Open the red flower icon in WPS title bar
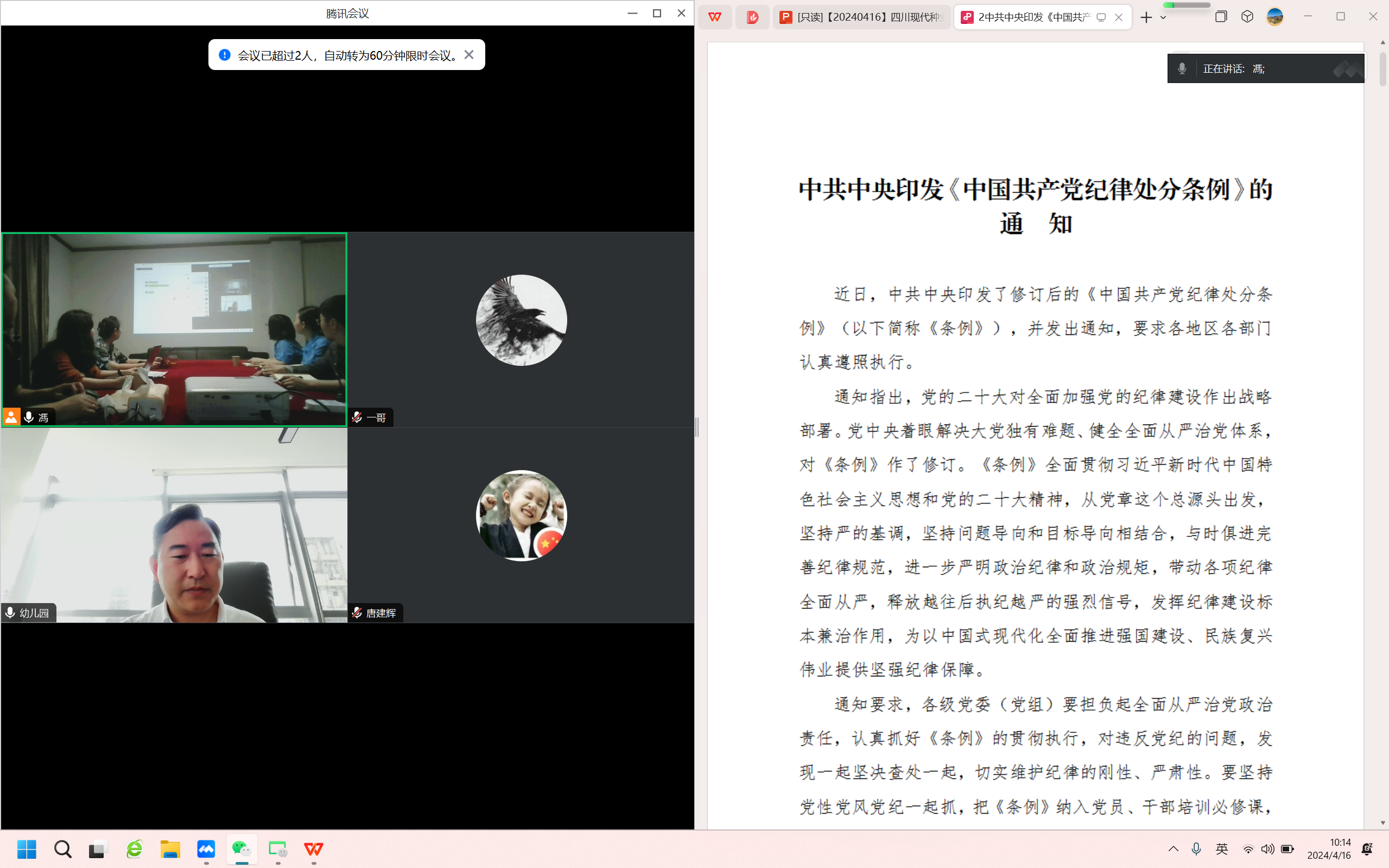The image size is (1389, 868). (x=753, y=17)
